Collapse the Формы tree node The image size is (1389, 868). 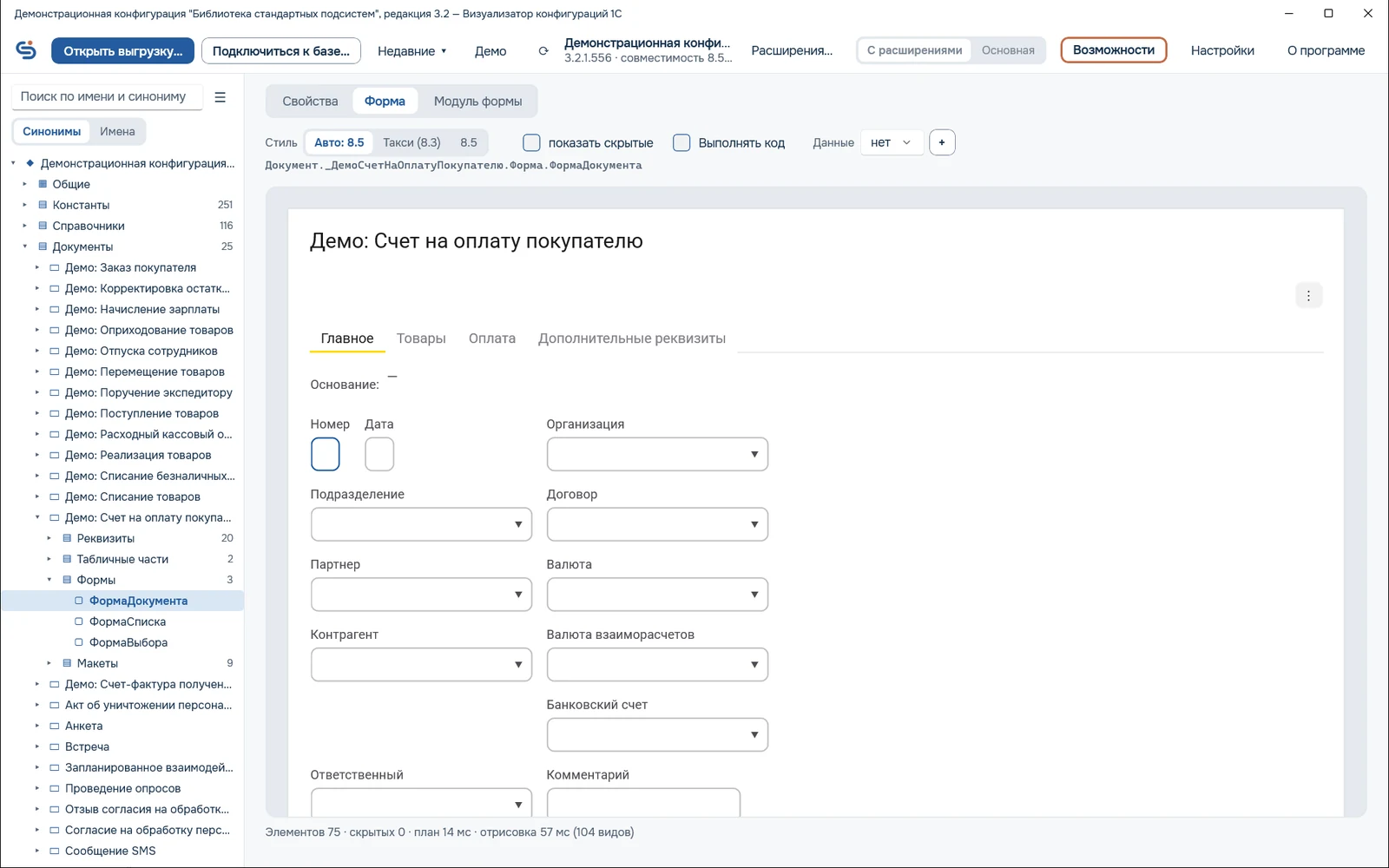pyautogui.click(x=49, y=580)
